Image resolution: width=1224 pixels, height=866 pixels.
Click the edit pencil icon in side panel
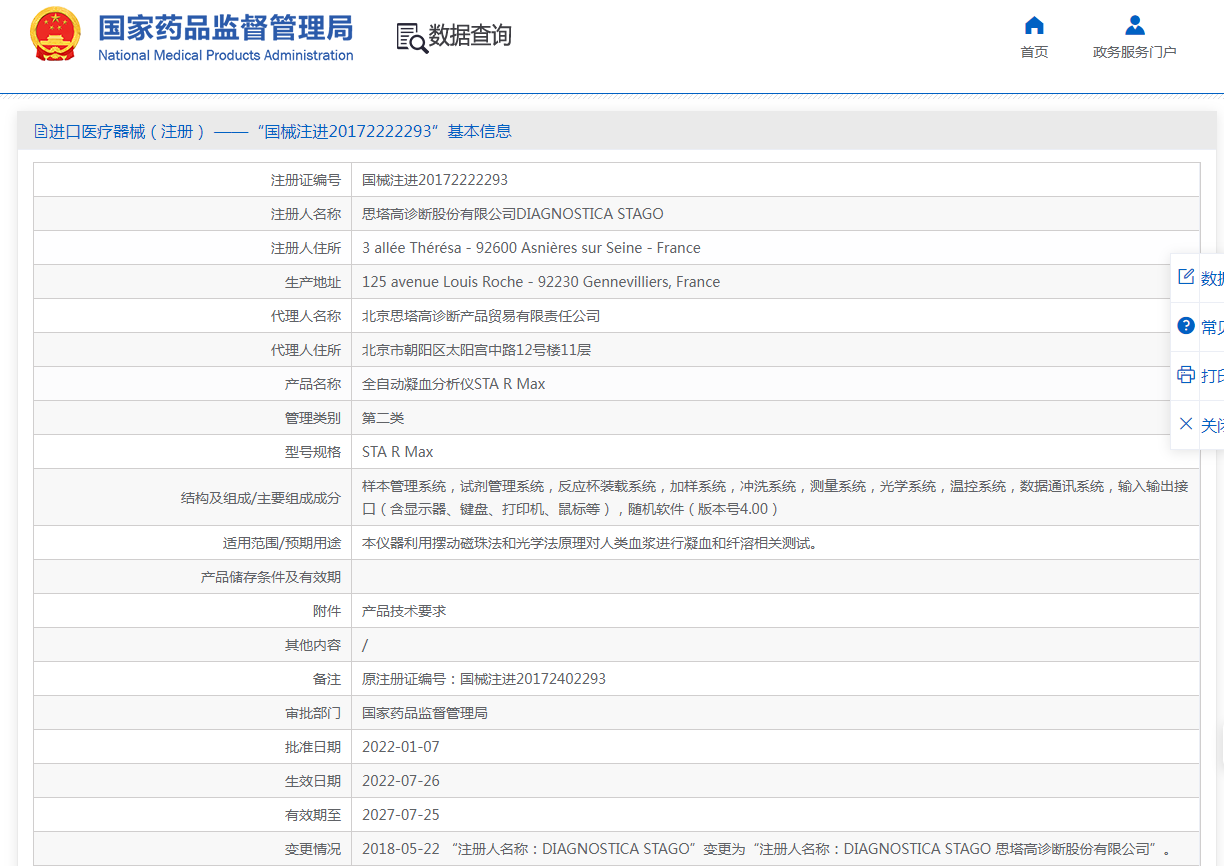click(x=1186, y=277)
